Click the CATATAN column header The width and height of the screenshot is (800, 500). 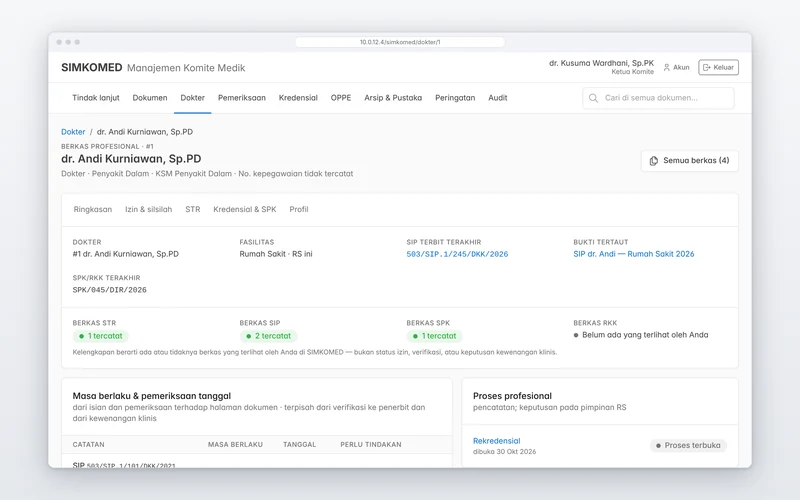(88, 445)
